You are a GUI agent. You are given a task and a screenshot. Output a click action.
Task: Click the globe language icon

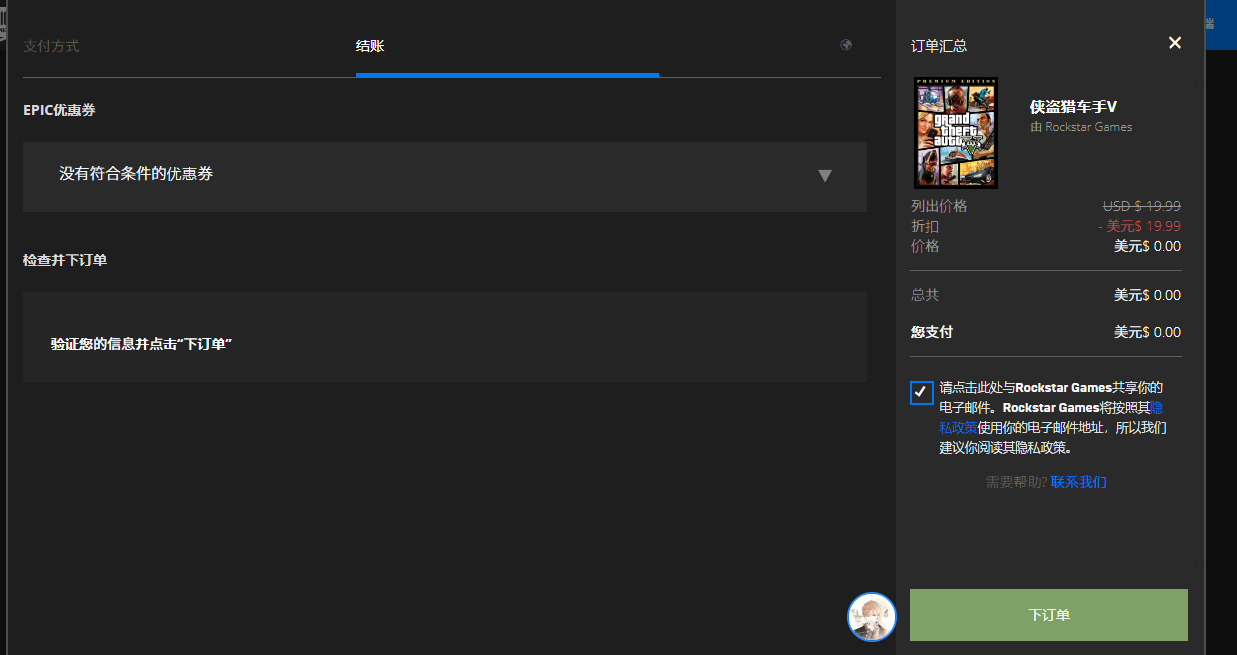coord(846,45)
